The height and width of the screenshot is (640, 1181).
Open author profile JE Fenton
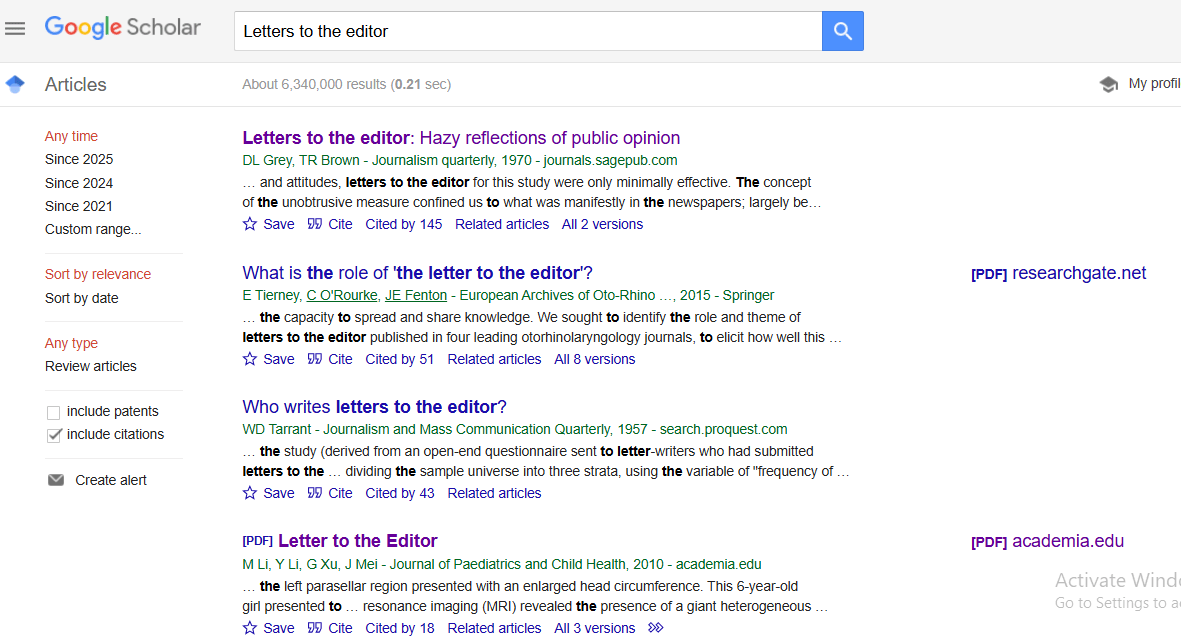pyautogui.click(x=416, y=295)
